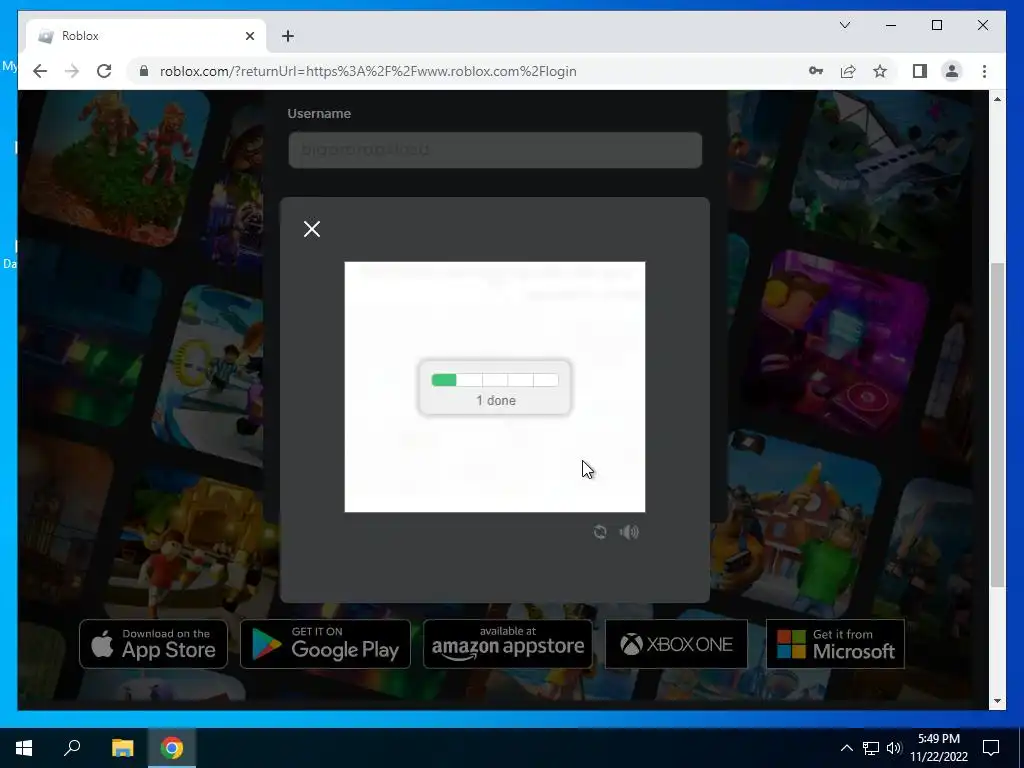Viewport: 1024px width, 768px height.
Task: Click the Username label
Action: [x=319, y=113]
